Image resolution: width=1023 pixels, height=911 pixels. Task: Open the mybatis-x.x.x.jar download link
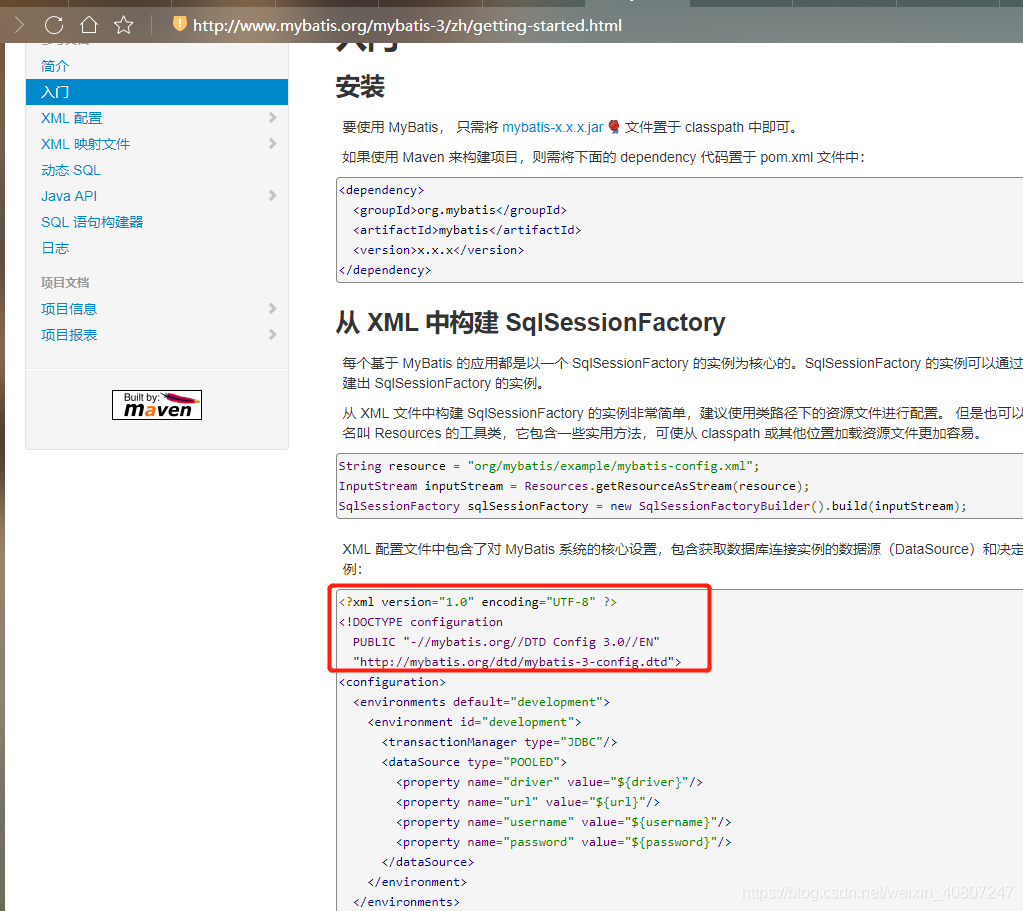[553, 127]
